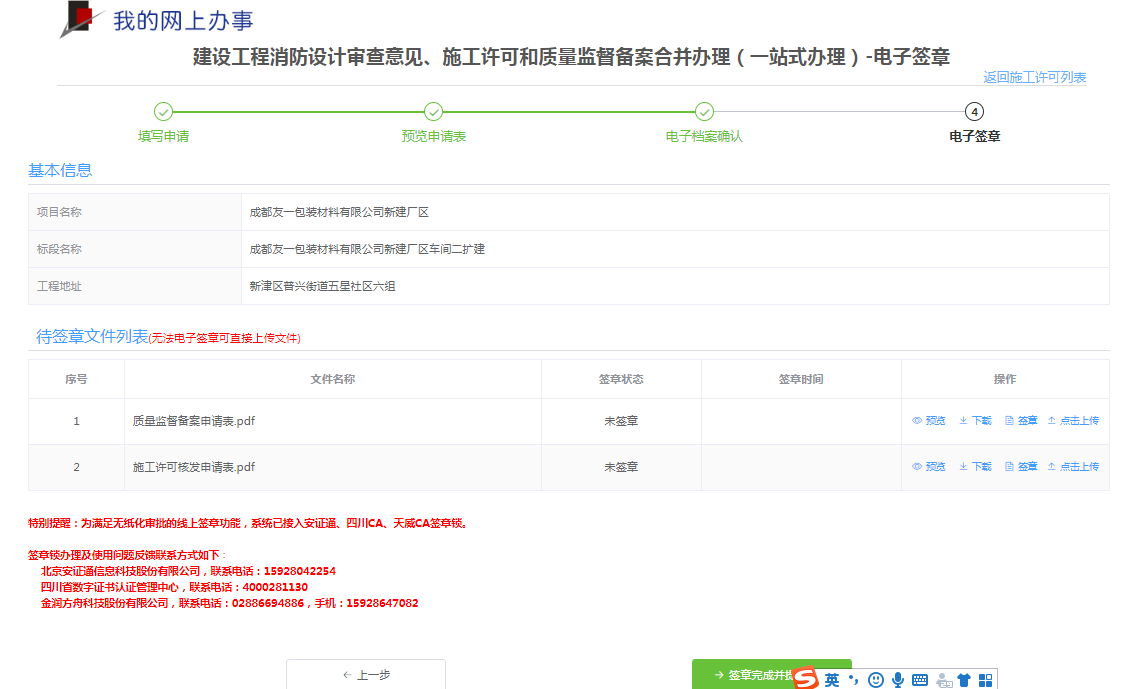Sign 施工许可核发申请表.pdf via 签章
The height and width of the screenshot is (689, 1136).
point(1021,467)
